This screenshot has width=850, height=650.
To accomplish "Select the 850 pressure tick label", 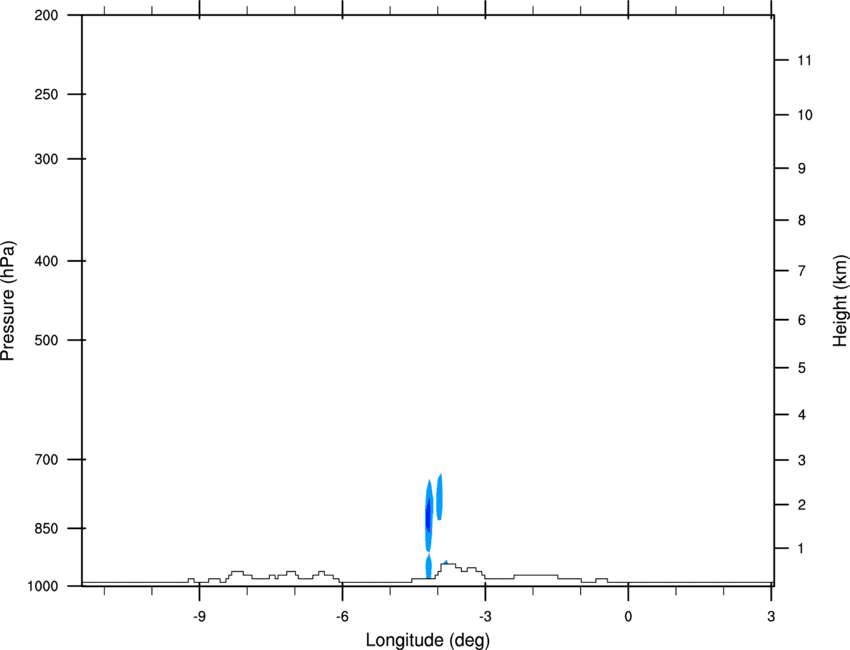I will click(x=46, y=528).
